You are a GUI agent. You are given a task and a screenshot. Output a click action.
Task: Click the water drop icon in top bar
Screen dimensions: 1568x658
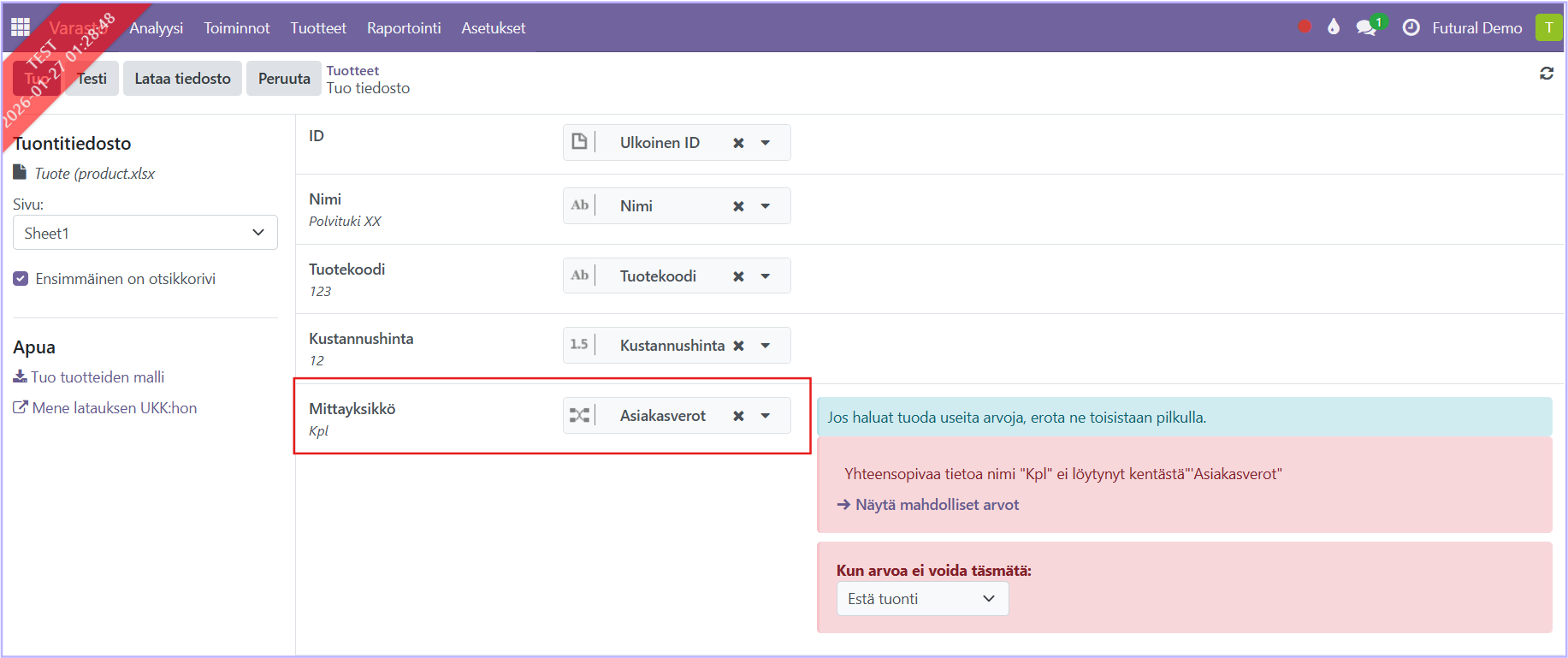(x=1333, y=27)
